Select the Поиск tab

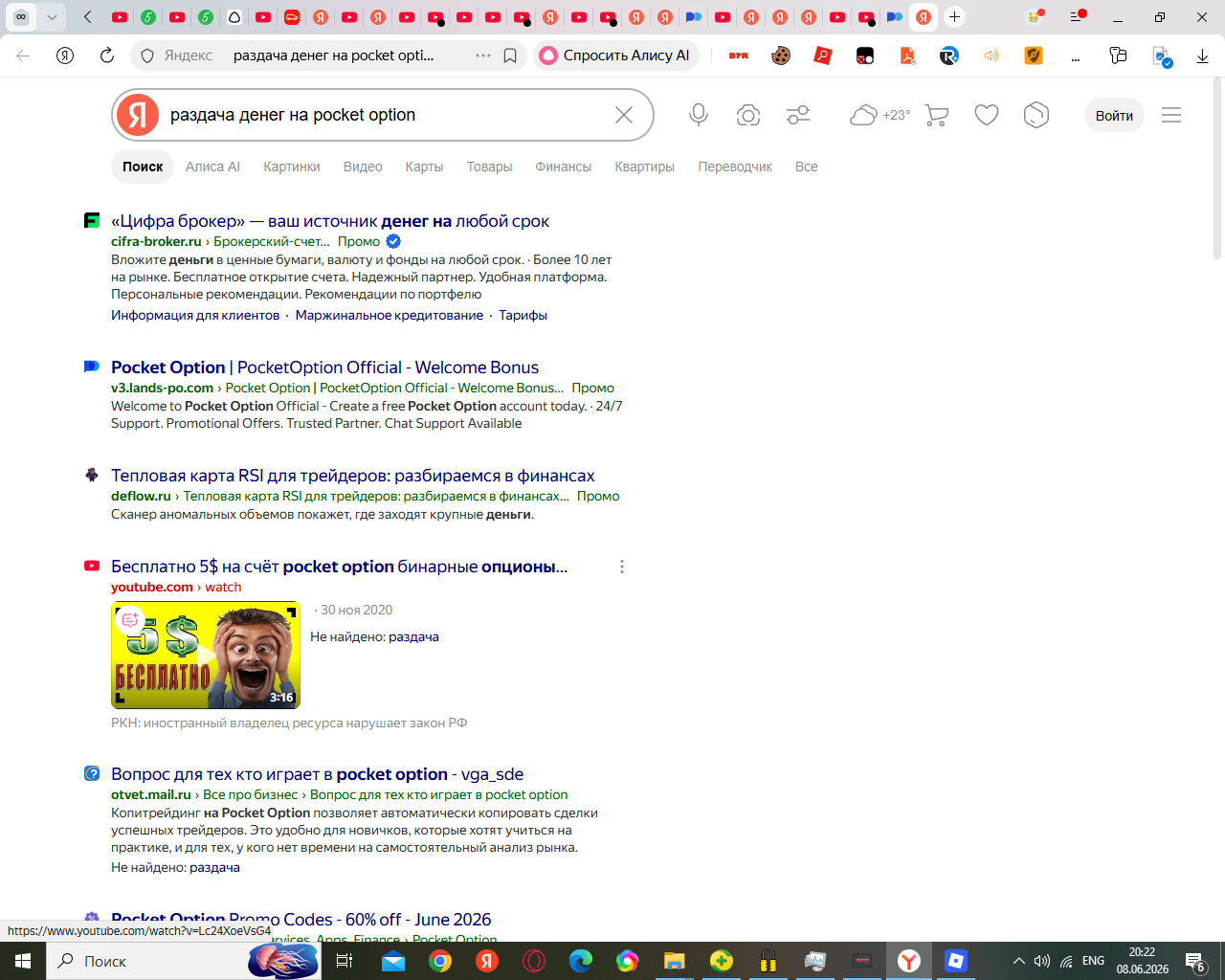click(143, 167)
